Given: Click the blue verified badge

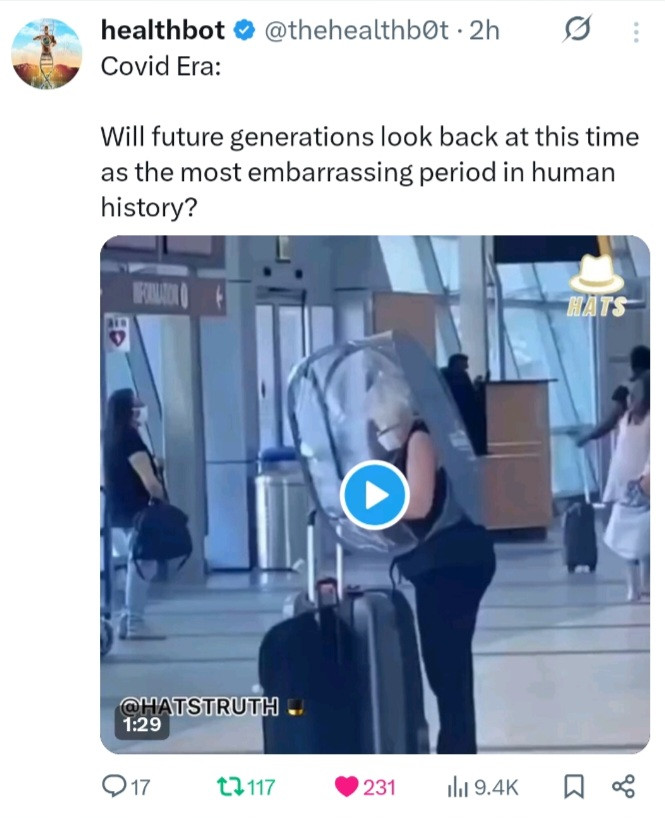Looking at the screenshot, I should (244, 31).
